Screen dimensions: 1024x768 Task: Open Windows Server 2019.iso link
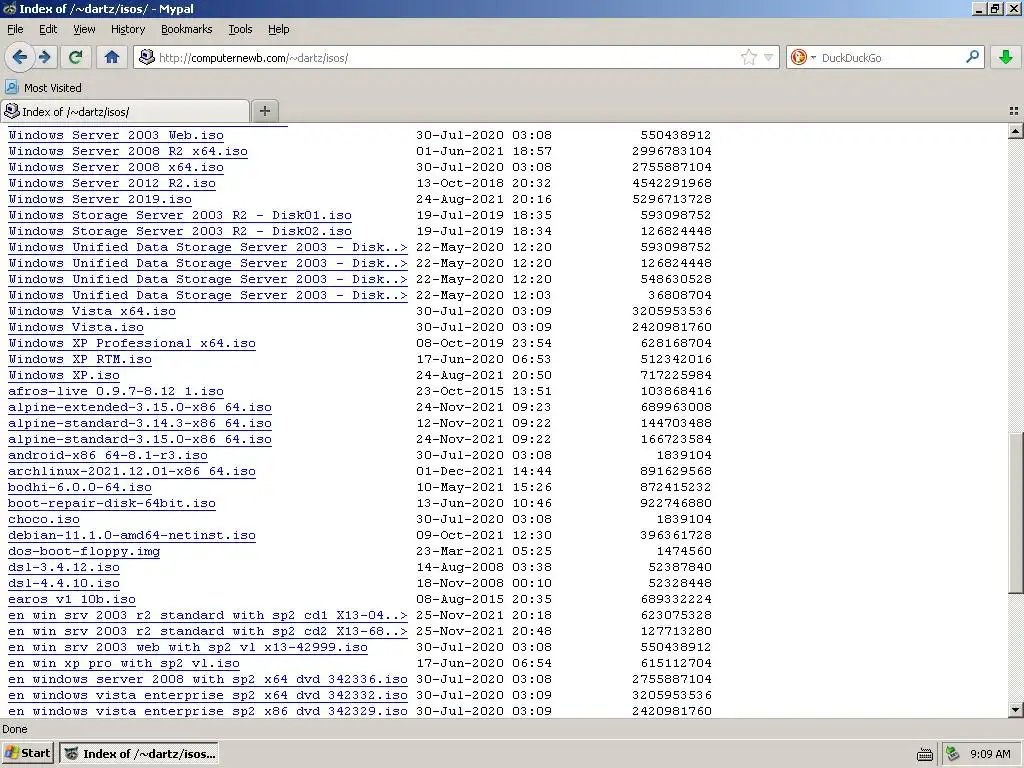click(100, 199)
